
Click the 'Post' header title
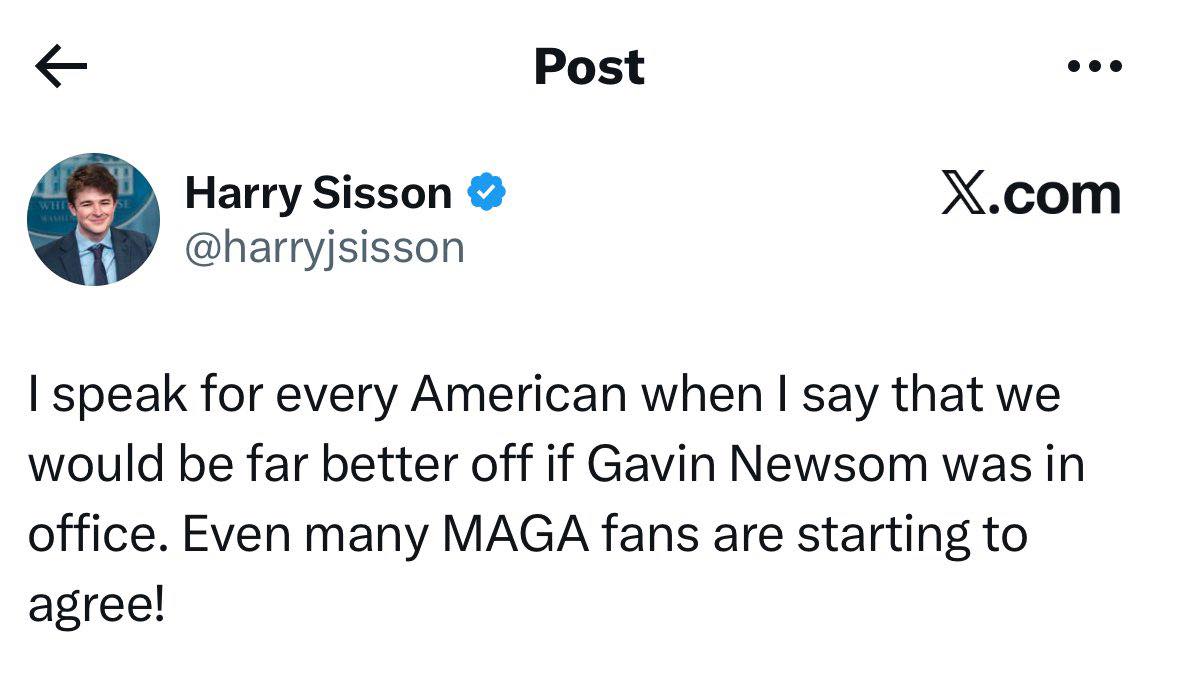point(589,67)
